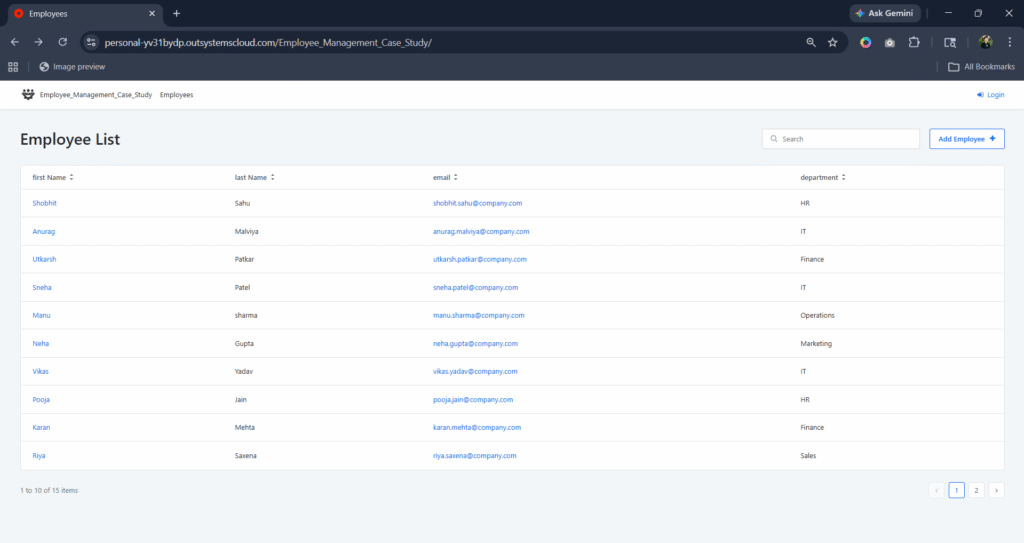
Task: Select the Operations department cell
Action: (818, 315)
